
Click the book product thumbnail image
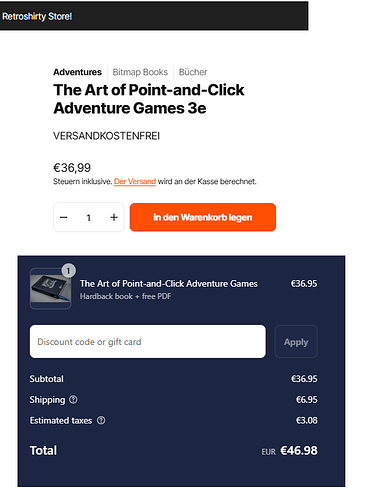50,289
